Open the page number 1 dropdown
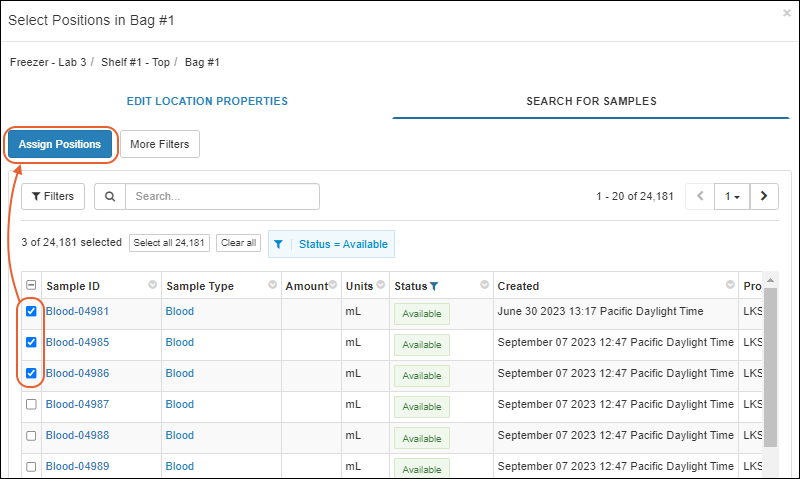The image size is (800, 479). tap(733, 197)
